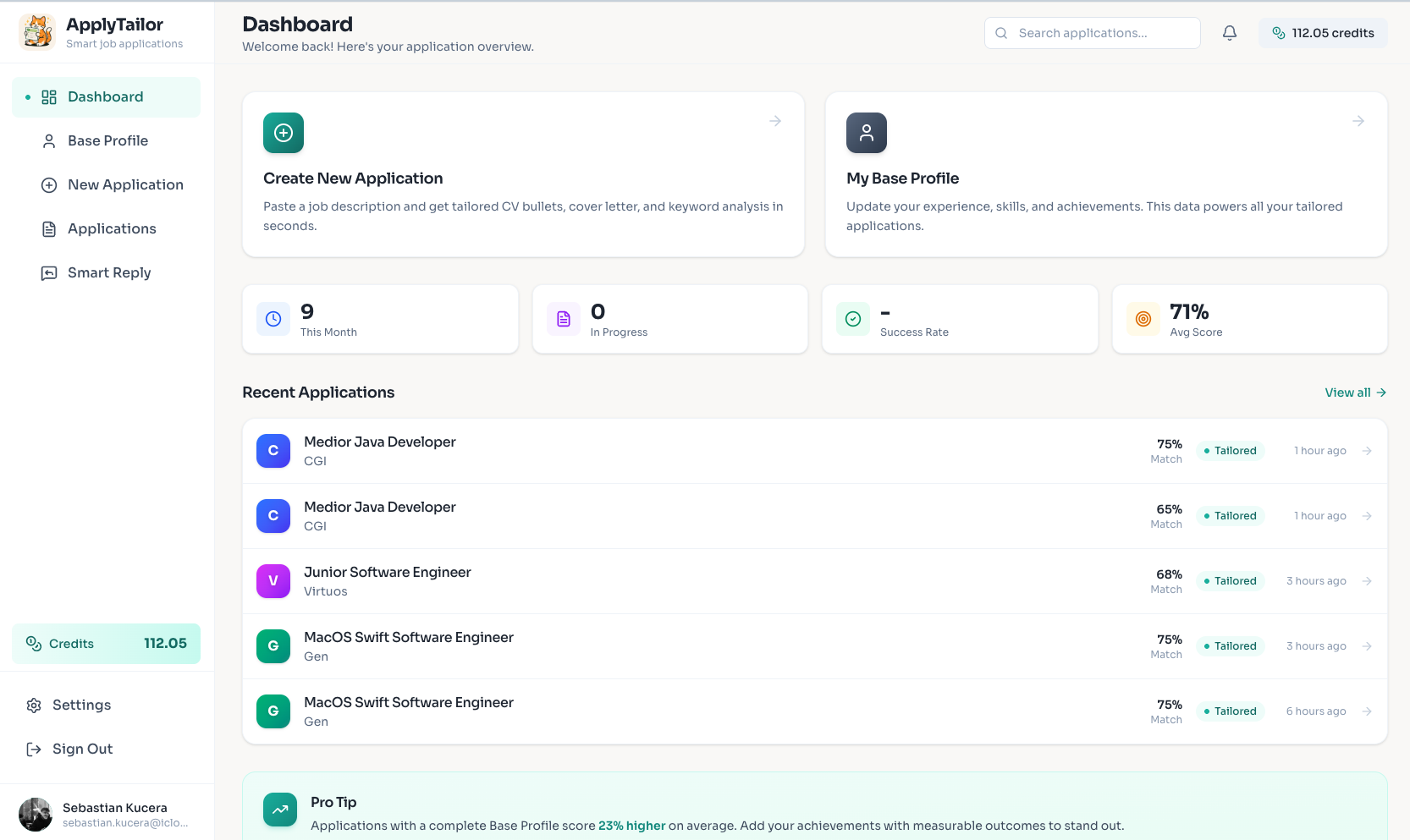Click inside the search applications field

(1092, 33)
